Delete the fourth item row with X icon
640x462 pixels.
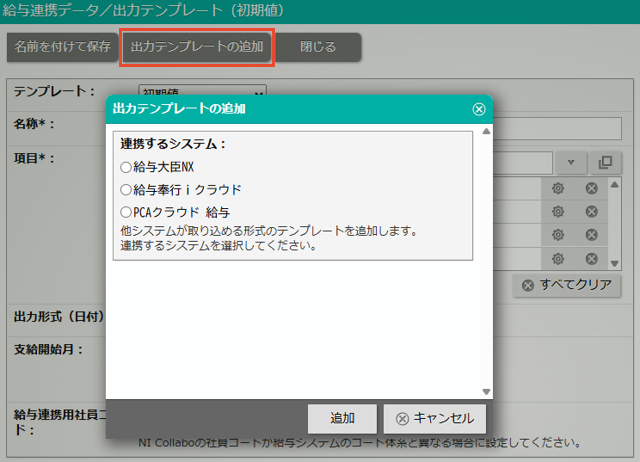(x=591, y=257)
